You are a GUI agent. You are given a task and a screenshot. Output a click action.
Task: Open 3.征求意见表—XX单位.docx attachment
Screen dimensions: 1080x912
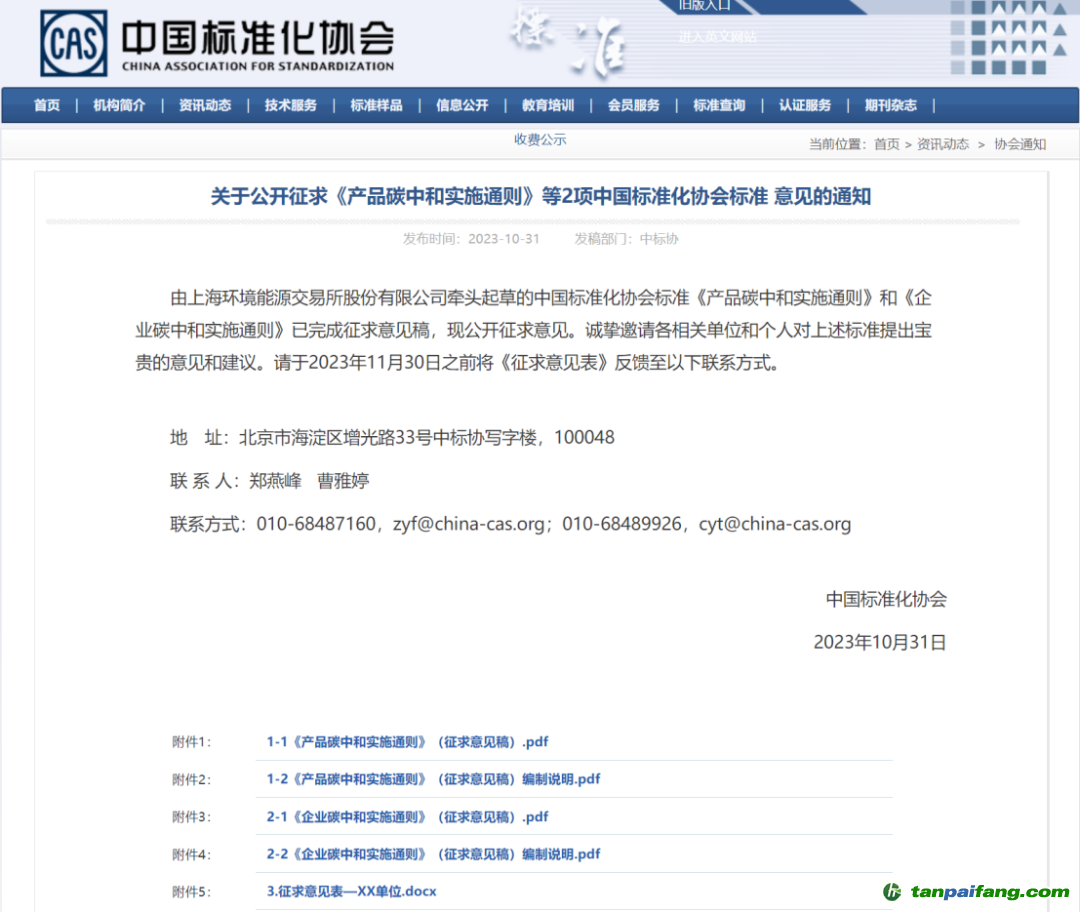tap(351, 891)
